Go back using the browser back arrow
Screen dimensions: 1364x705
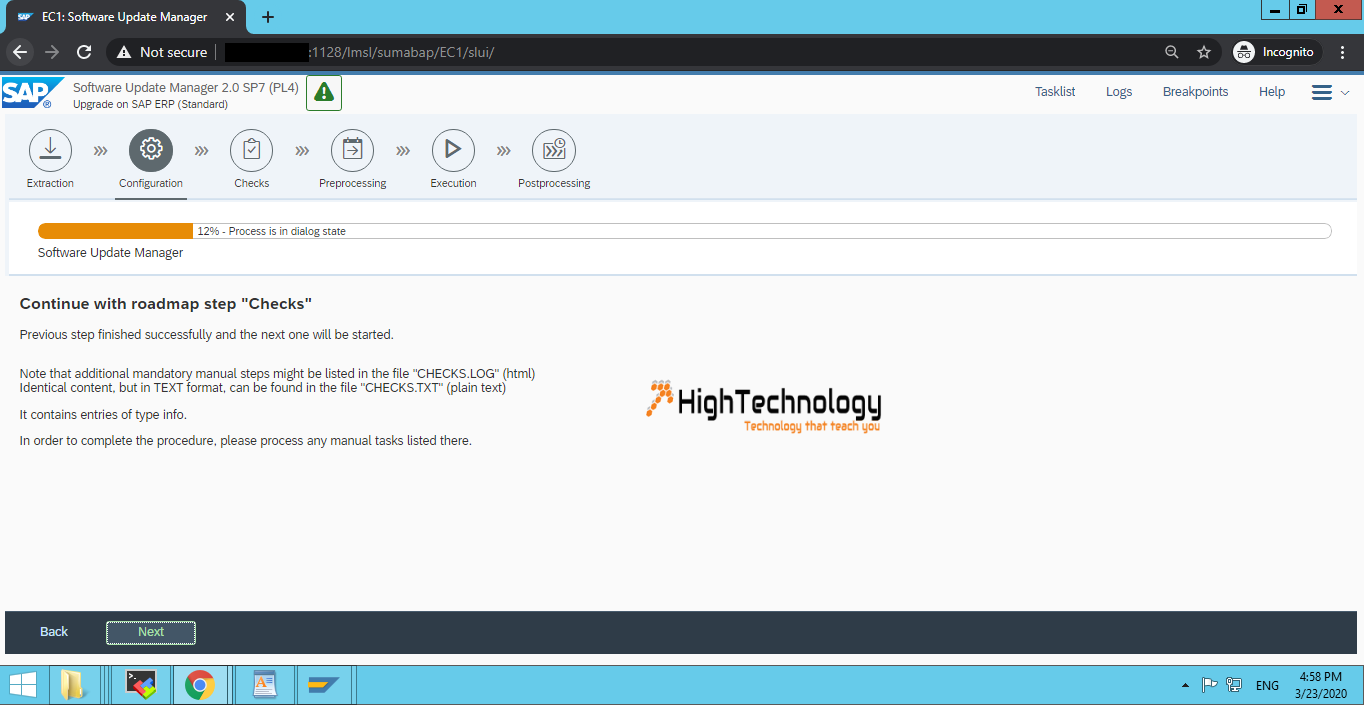[x=20, y=52]
